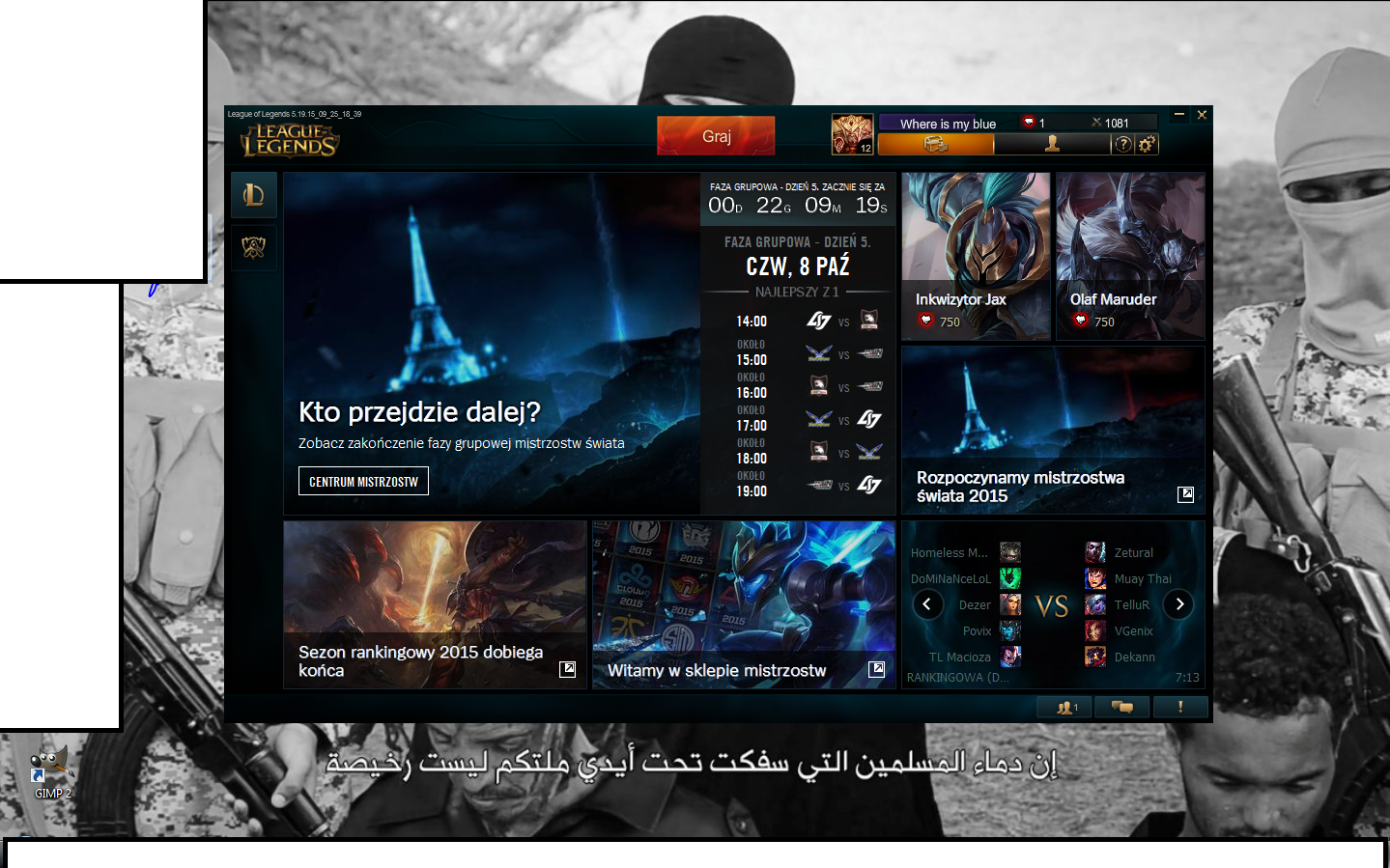Image resolution: width=1390 pixels, height=868 pixels.
Task: Select the 19:00 match row
Action: (798, 485)
